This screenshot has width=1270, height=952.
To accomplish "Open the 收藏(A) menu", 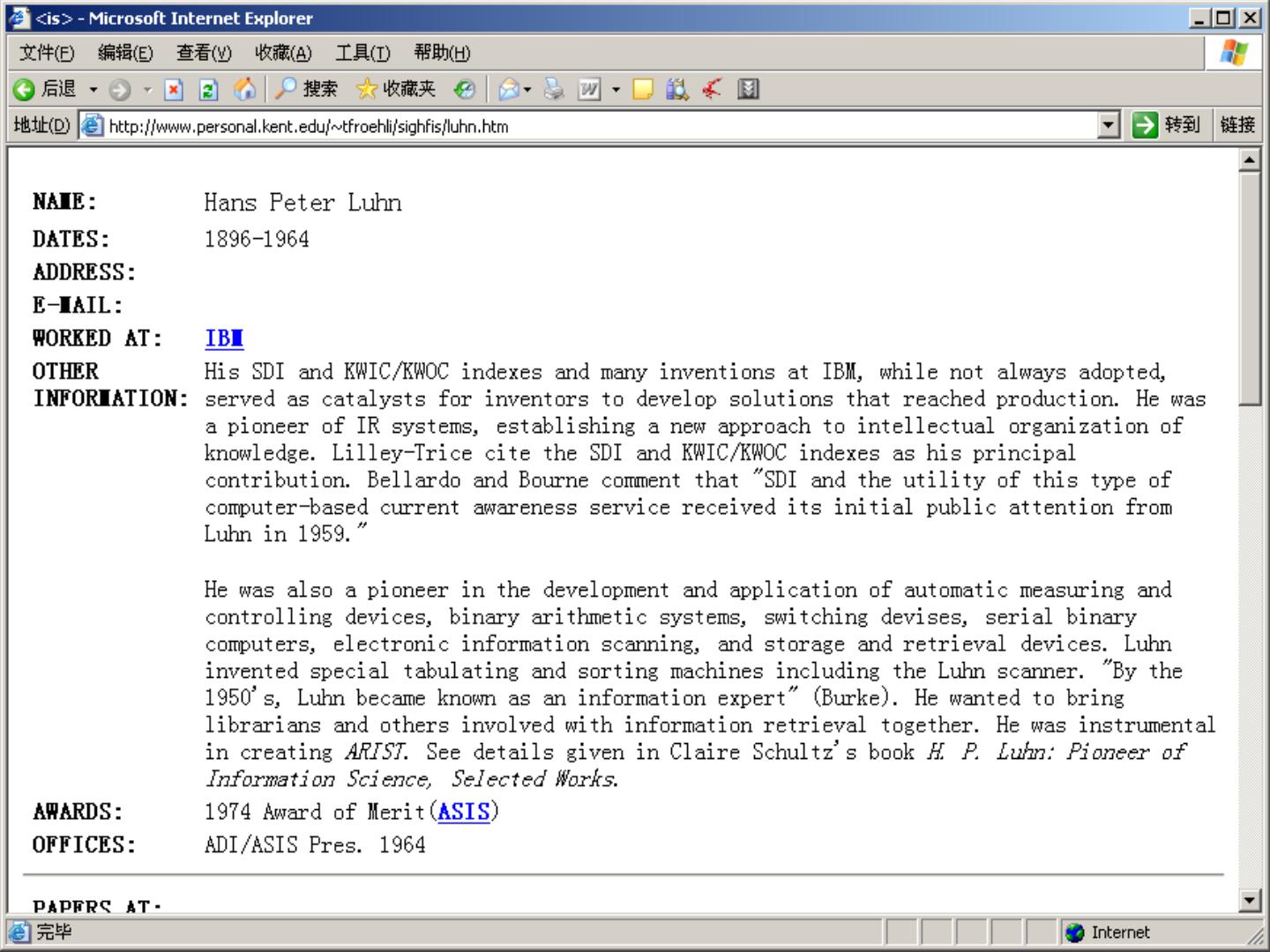I will coord(283,53).
